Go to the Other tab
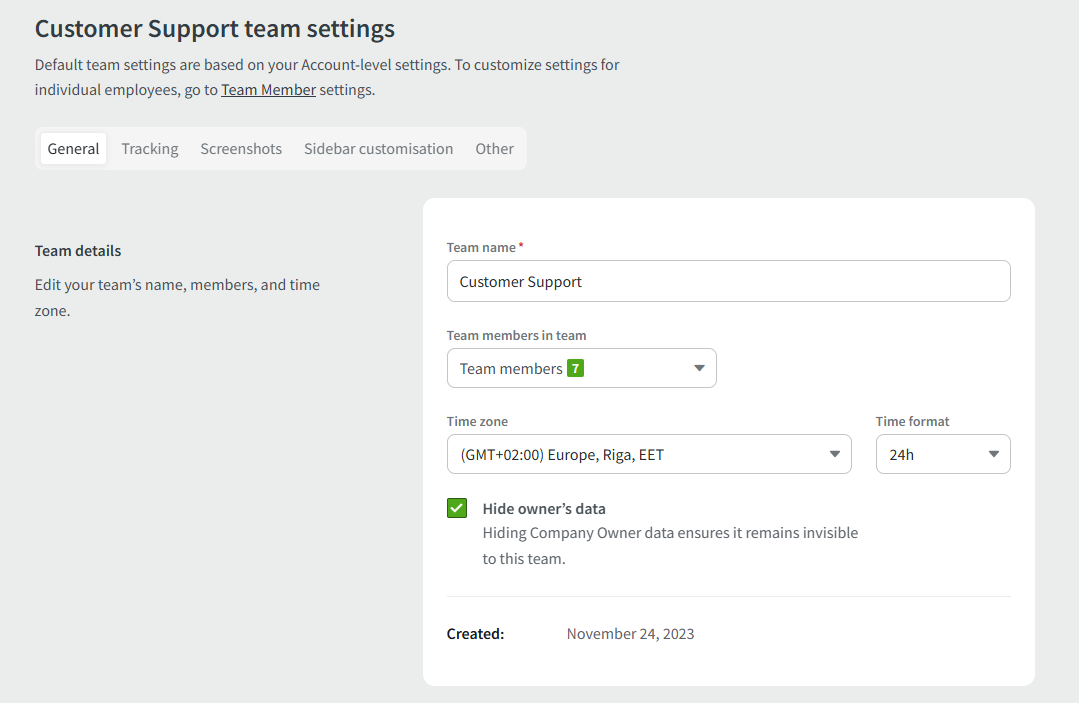Screen dimensions: 1079x703 [494, 149]
